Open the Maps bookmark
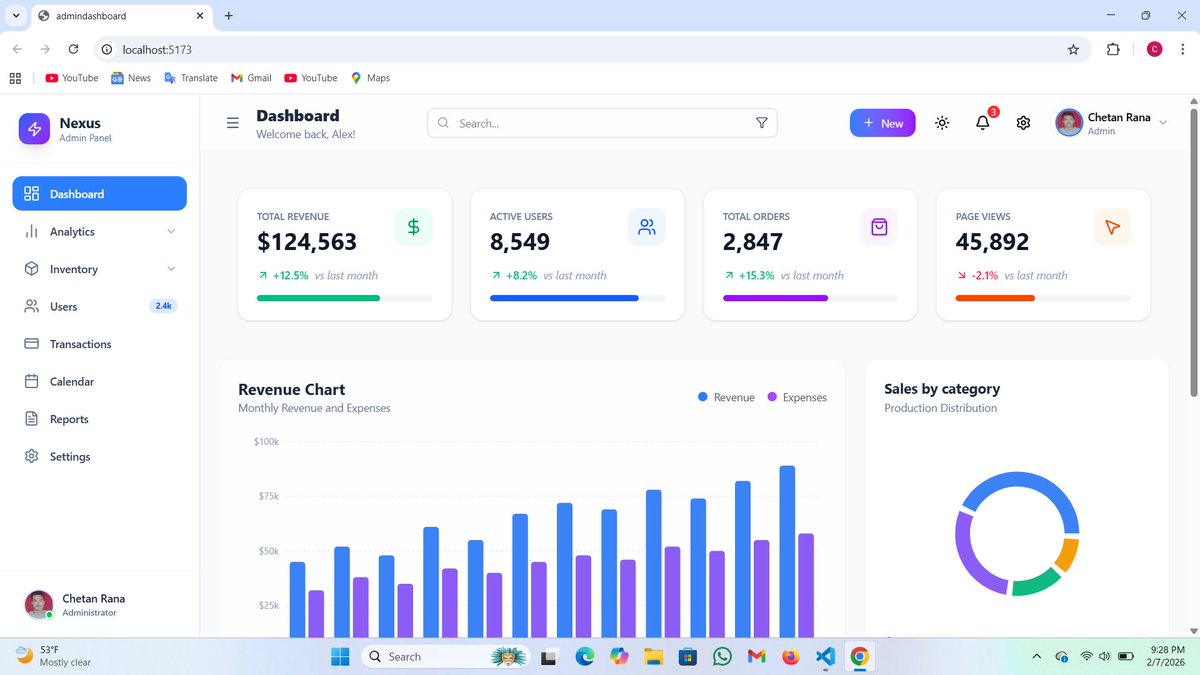The height and width of the screenshot is (675, 1200). point(370,78)
